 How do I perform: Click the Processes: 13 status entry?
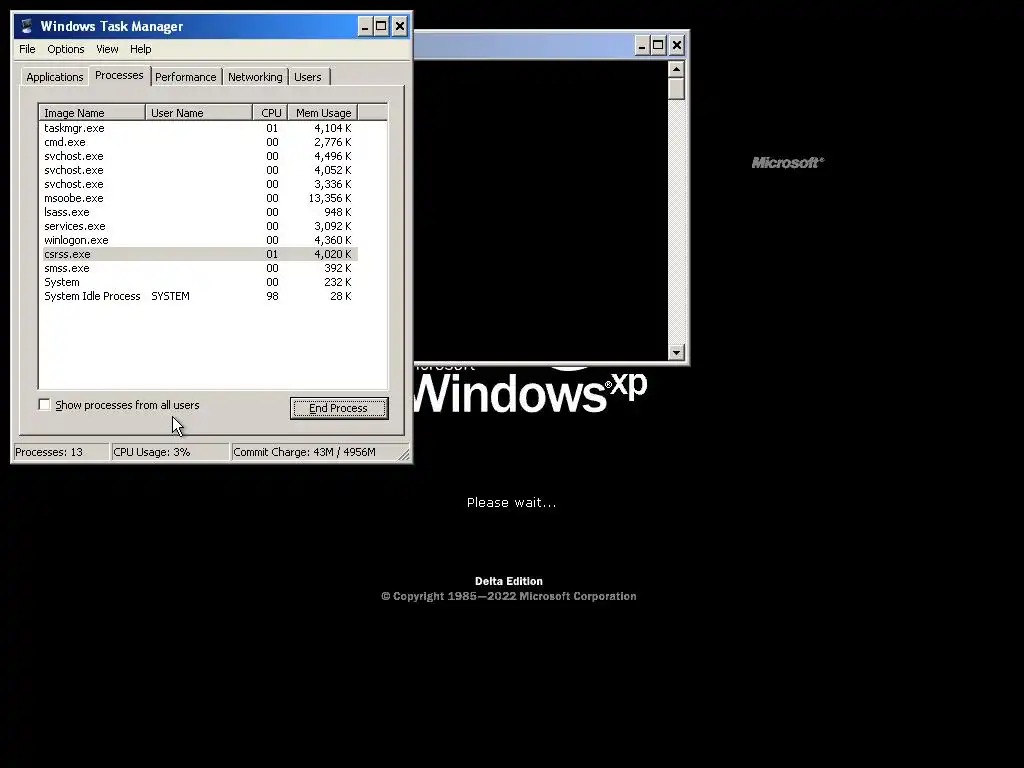pyautogui.click(x=61, y=452)
